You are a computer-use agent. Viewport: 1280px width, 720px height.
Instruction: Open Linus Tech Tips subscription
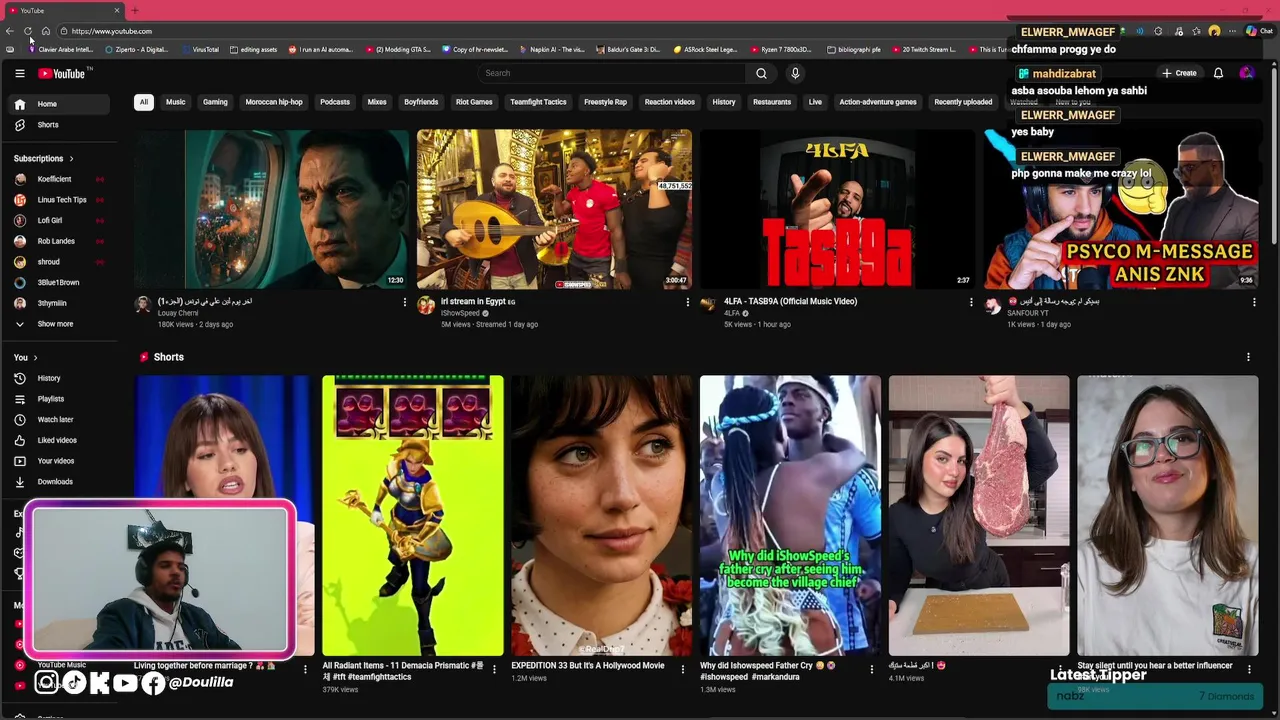tap(60, 200)
